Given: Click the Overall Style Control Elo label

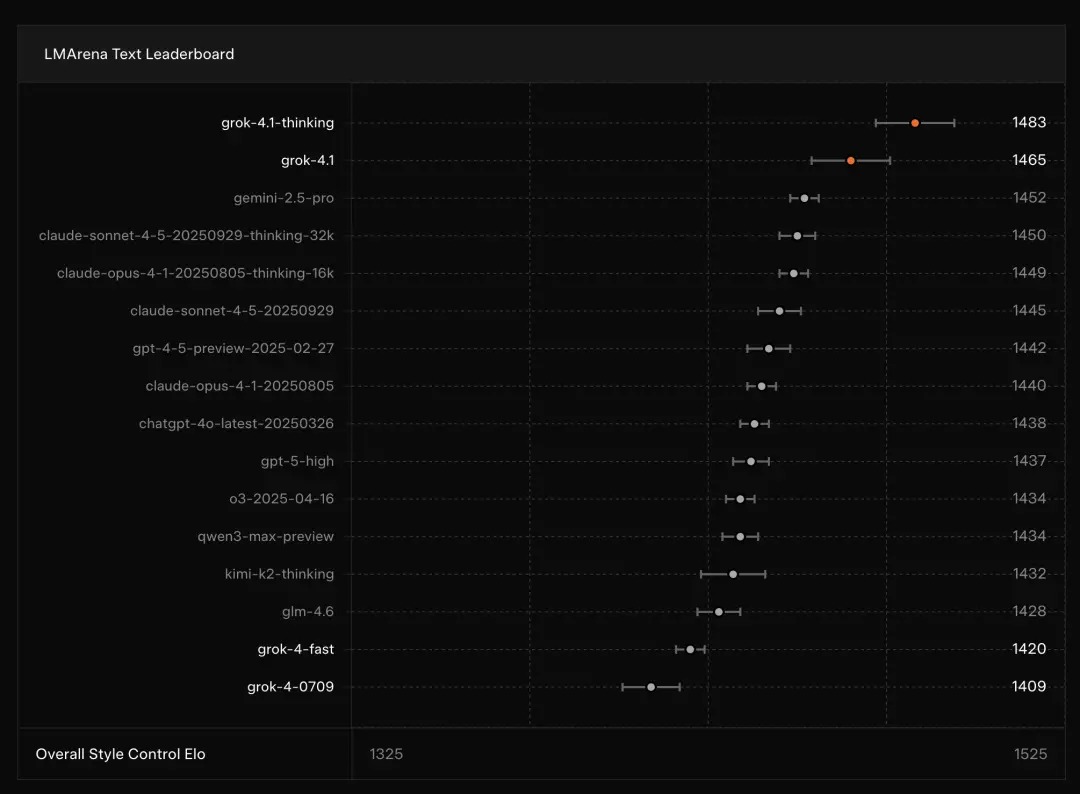Looking at the screenshot, I should [x=123, y=754].
